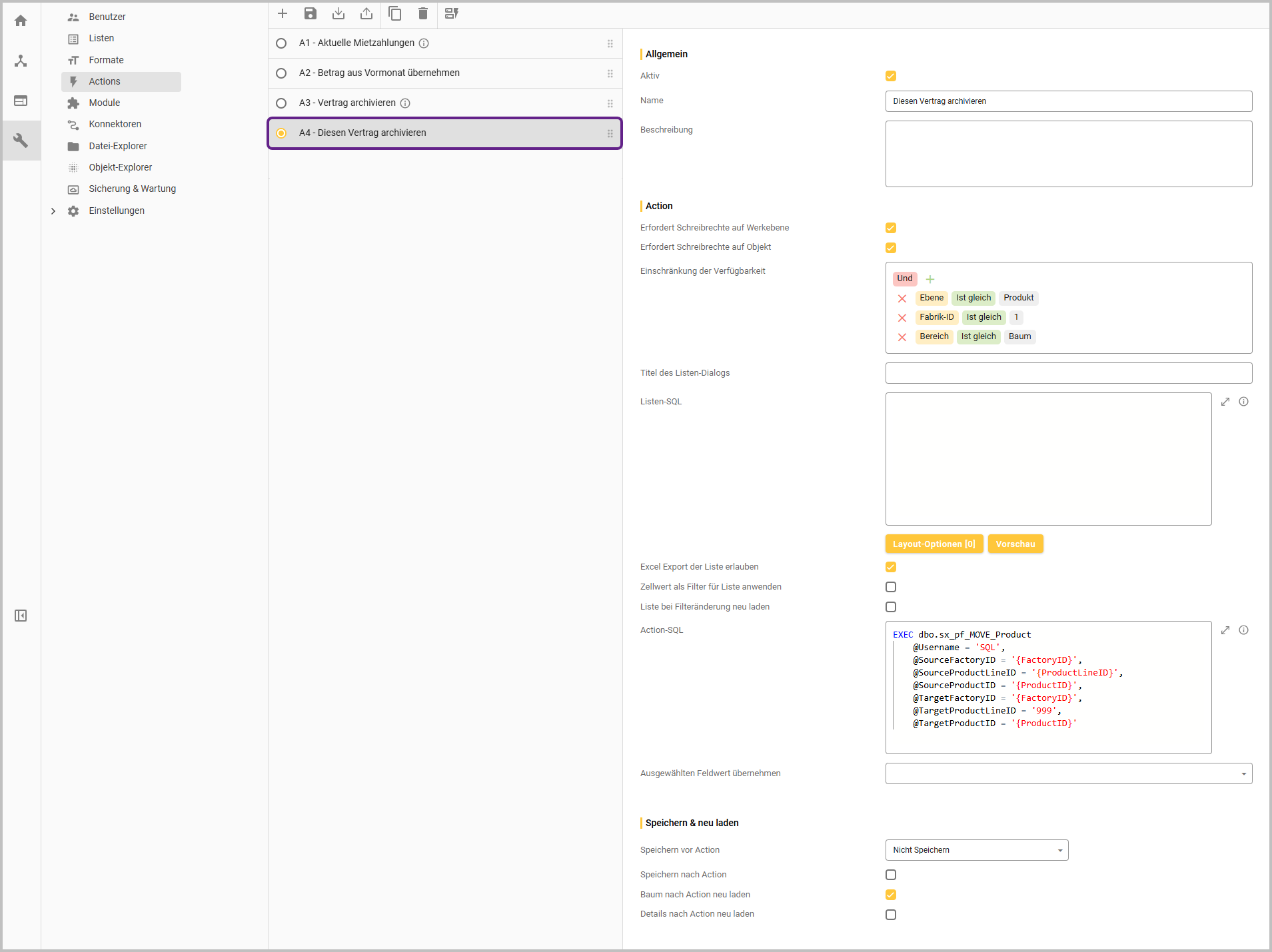
Task: Save changes with the floppy disk icon
Action: coord(311,13)
